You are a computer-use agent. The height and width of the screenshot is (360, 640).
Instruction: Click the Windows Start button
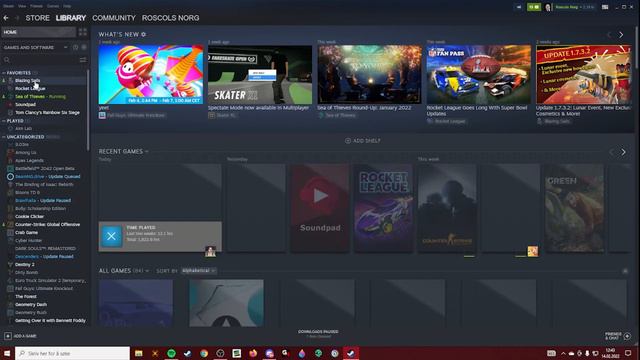[x=7, y=353]
